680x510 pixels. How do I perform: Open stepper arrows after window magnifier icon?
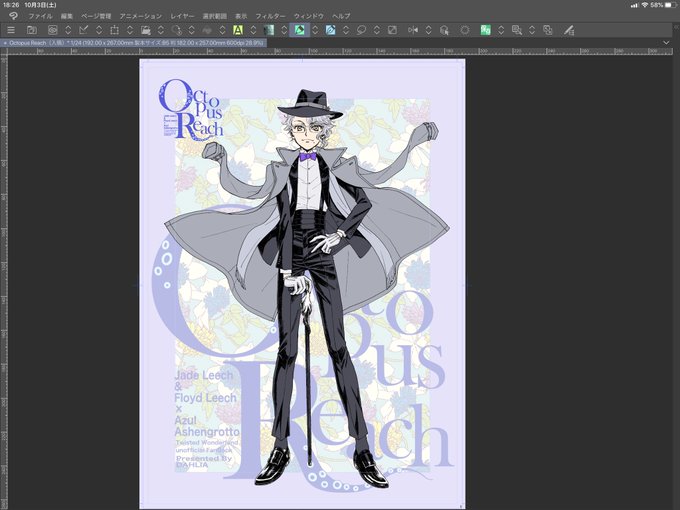click(532, 30)
